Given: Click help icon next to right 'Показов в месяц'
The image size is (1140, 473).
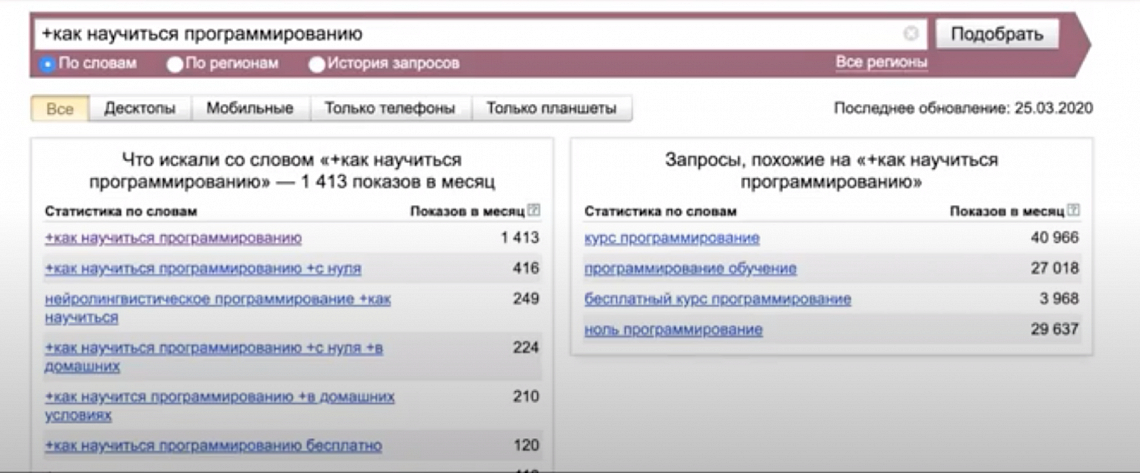Looking at the screenshot, I should point(1074,211).
